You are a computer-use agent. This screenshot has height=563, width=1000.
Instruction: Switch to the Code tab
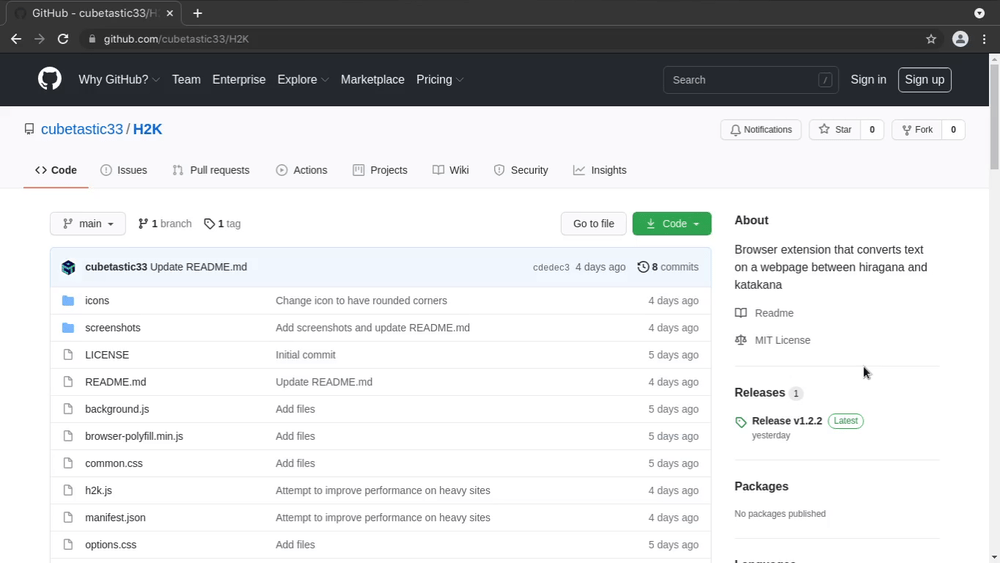56,170
